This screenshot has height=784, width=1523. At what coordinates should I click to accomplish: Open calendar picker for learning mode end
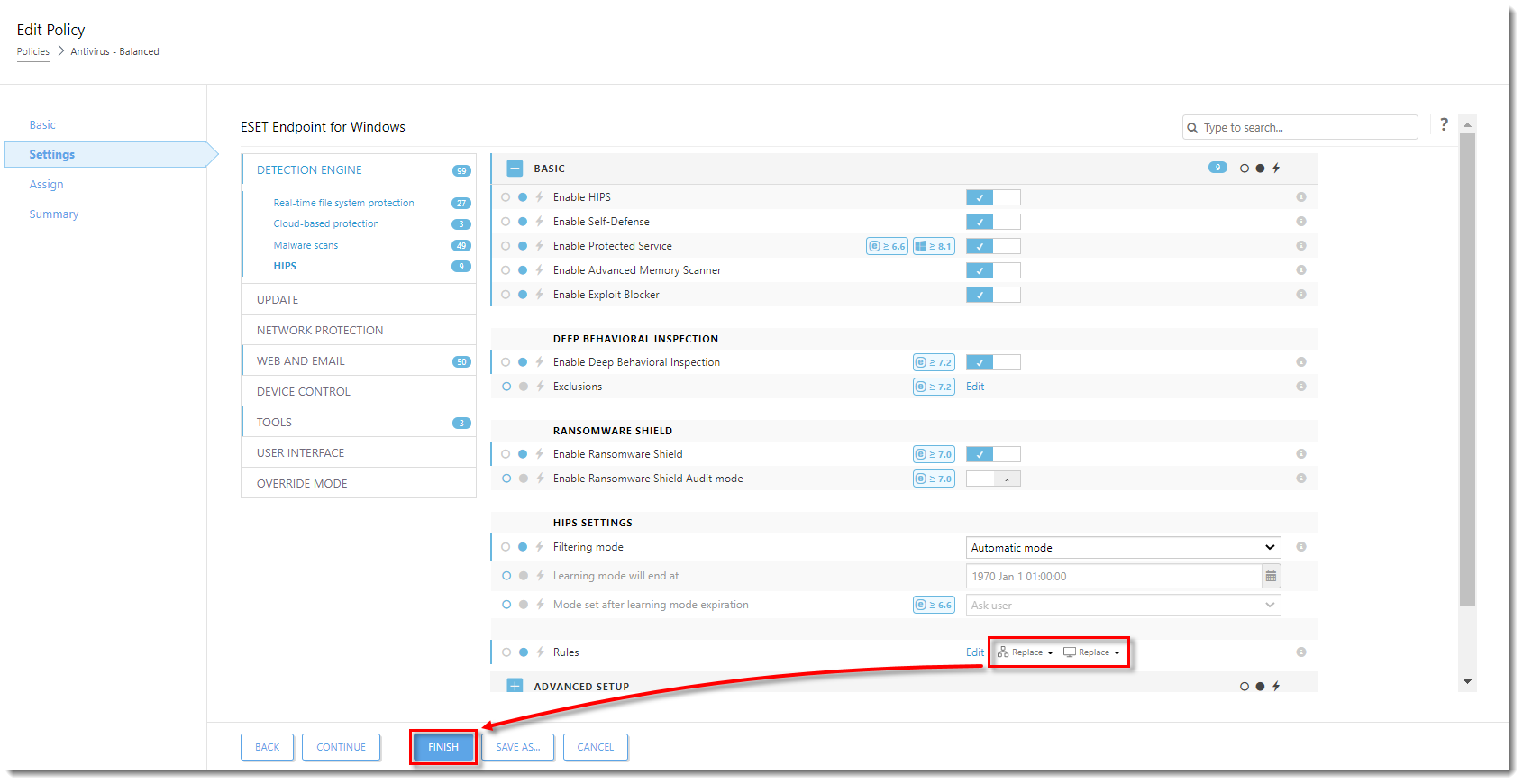[x=1271, y=577]
